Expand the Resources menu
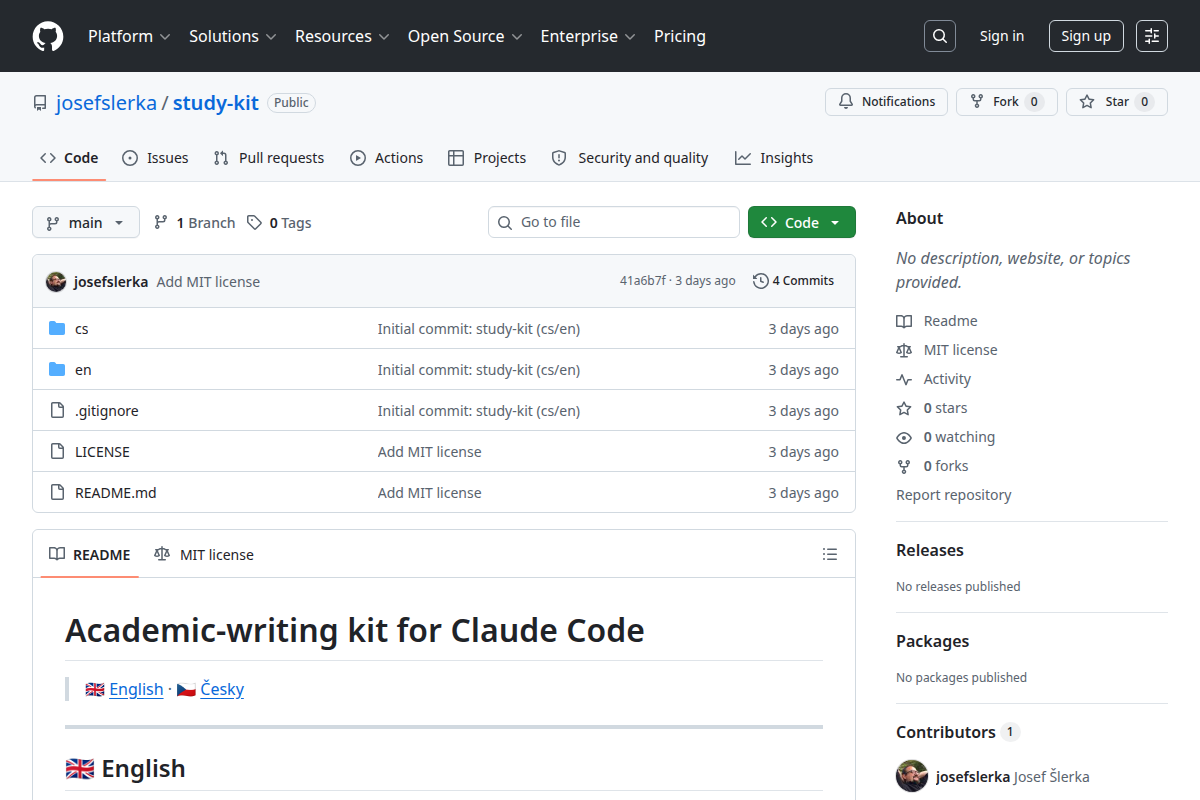 (341, 36)
